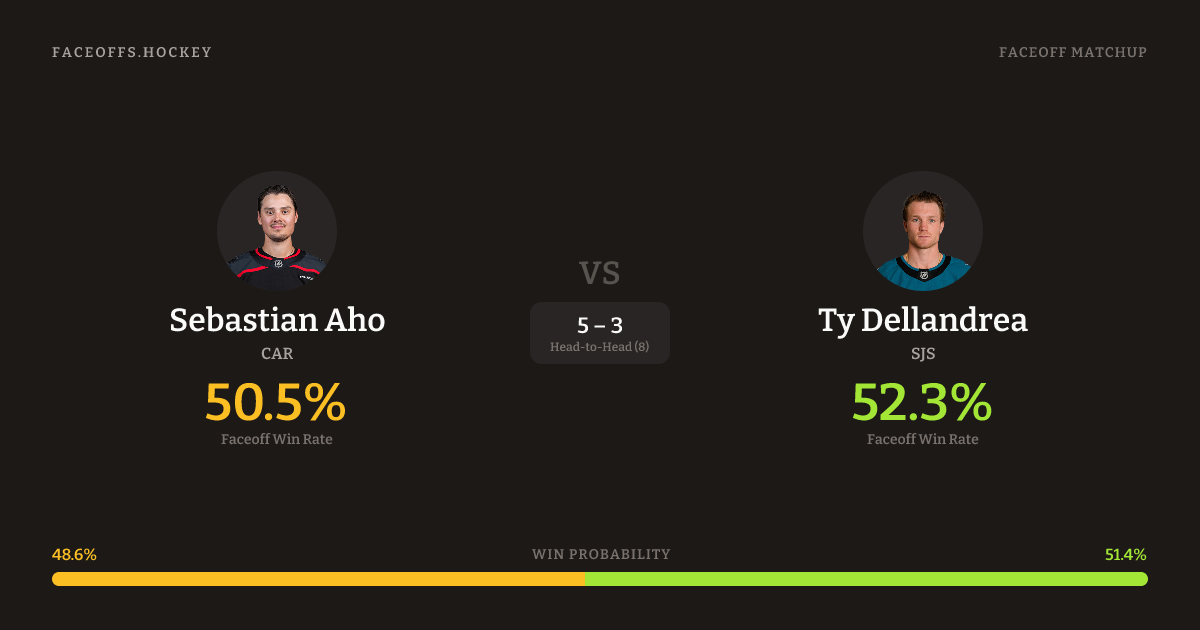
Task: Click the VS text in the center
Action: tap(600, 272)
